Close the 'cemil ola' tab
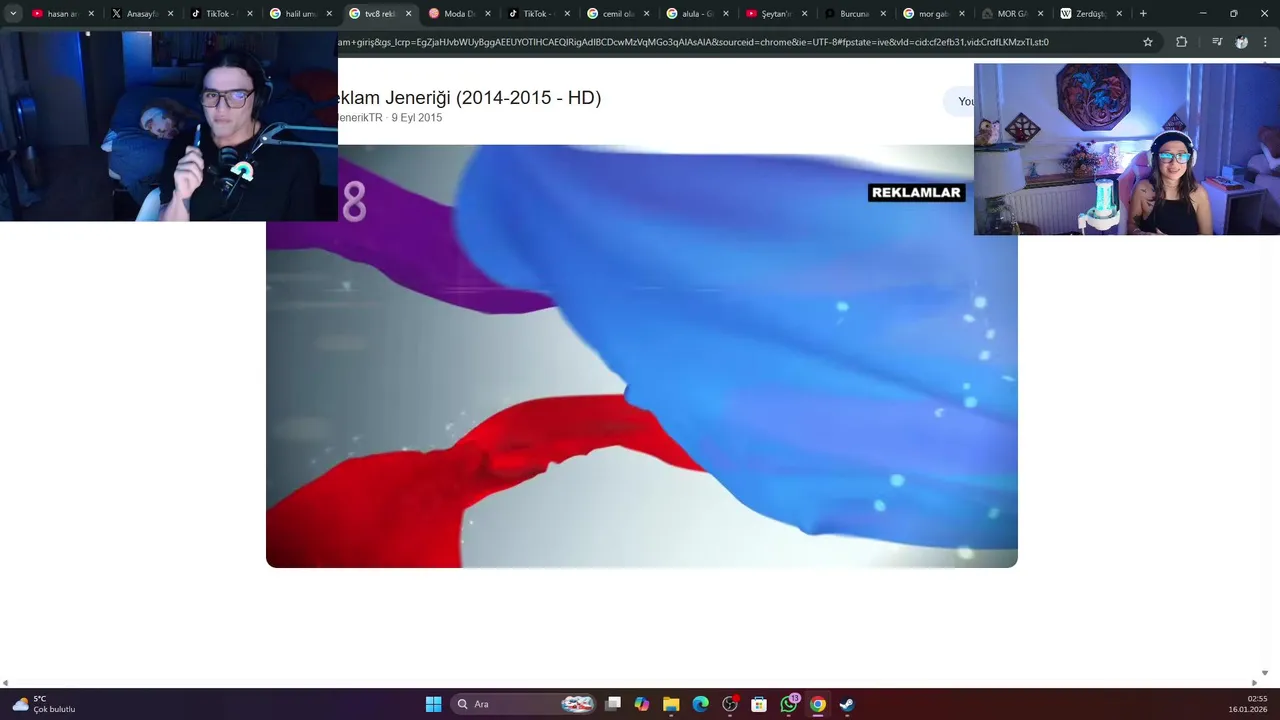1280x720 pixels. point(646,14)
